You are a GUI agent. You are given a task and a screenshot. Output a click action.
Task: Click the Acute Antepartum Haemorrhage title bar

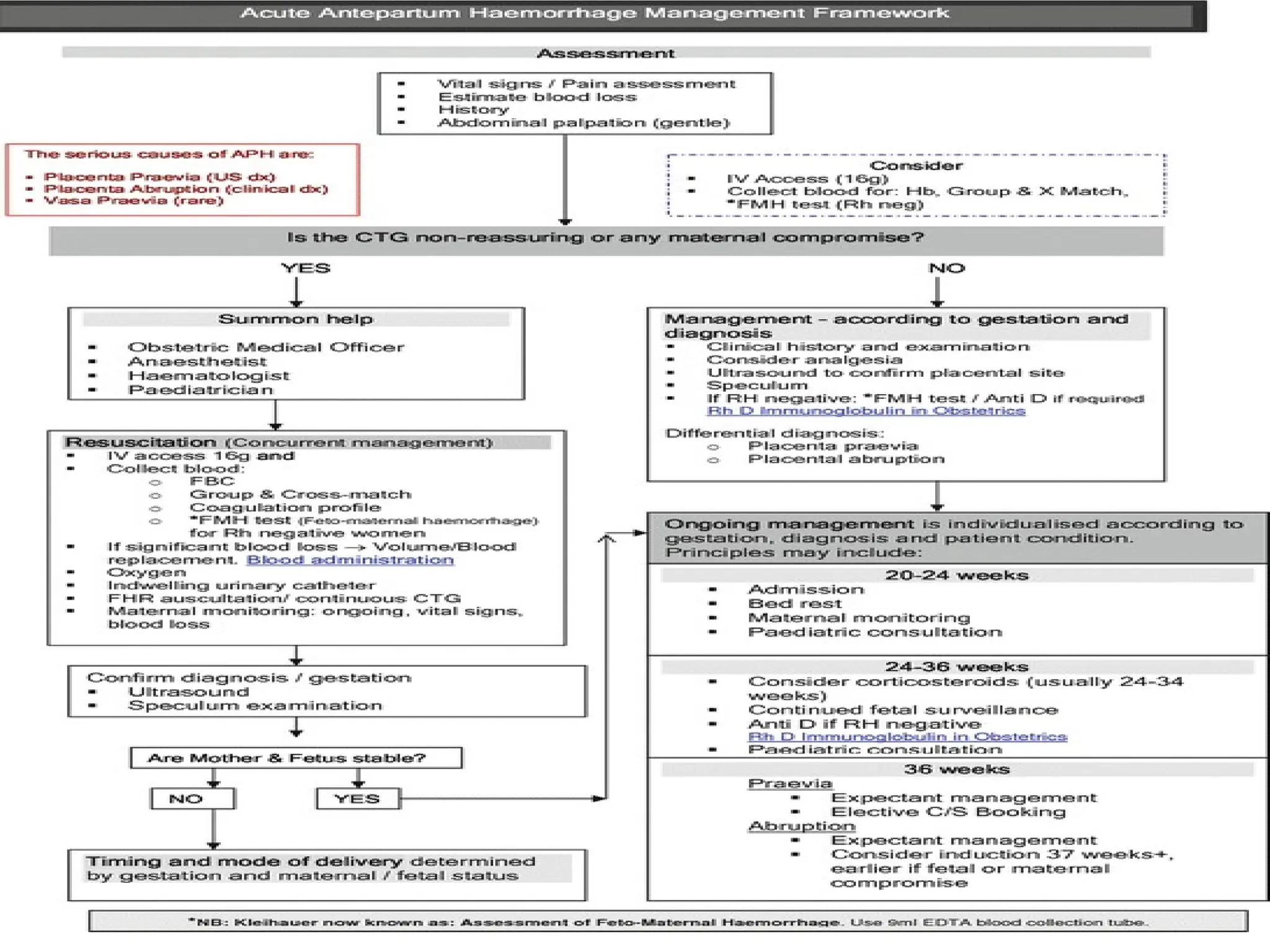tap(595, 14)
